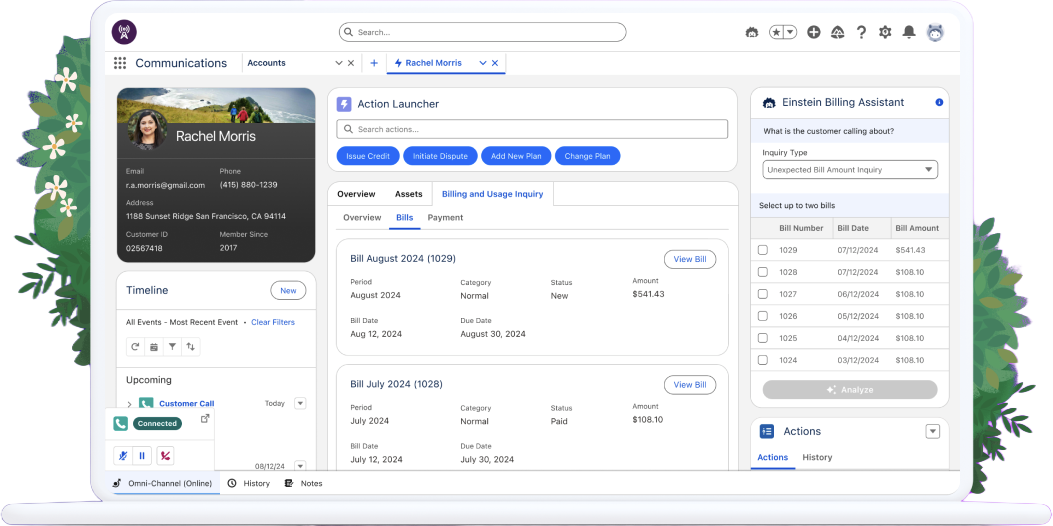
Task: Click the Search actions input field
Action: [x=532, y=129]
